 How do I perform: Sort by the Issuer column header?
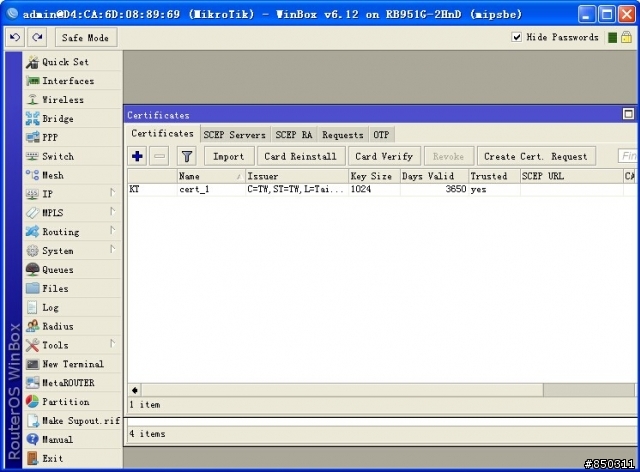tap(297, 176)
